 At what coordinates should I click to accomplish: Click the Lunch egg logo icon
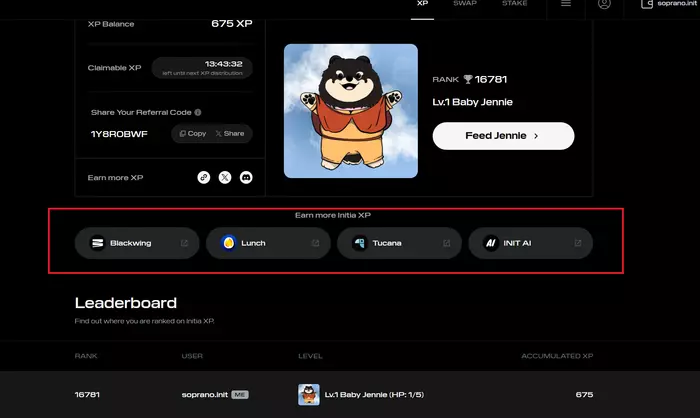pyautogui.click(x=229, y=243)
